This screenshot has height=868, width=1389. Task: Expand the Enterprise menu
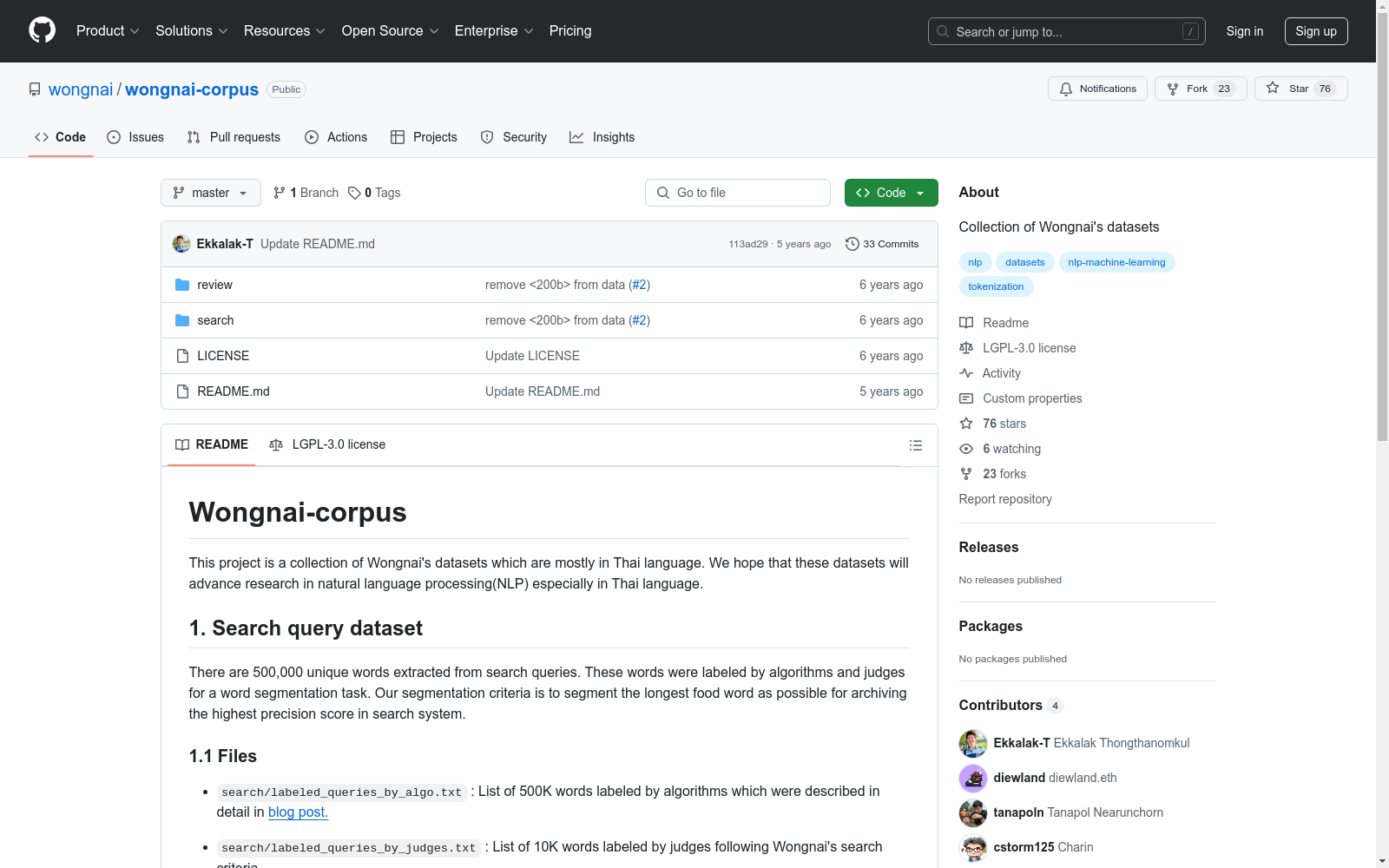494,31
